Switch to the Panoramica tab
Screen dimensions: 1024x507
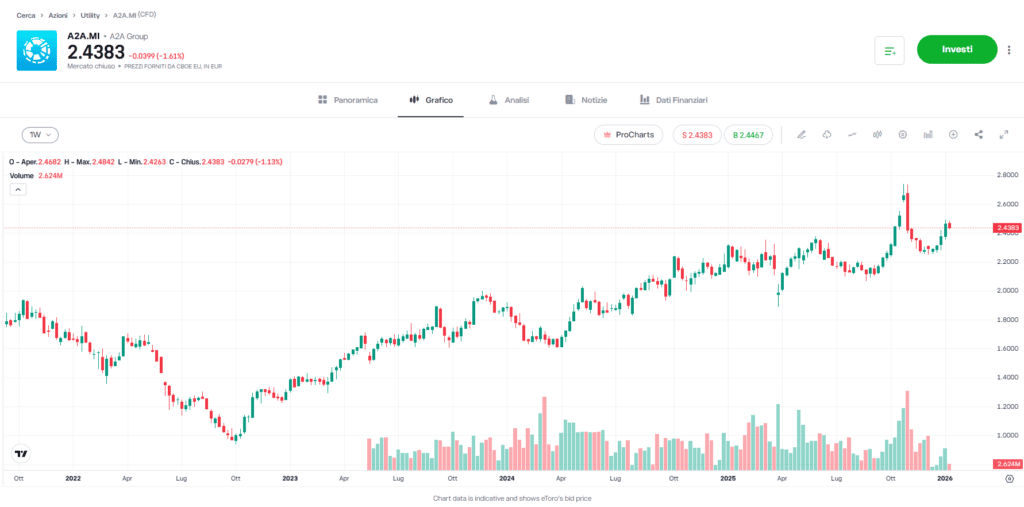(x=347, y=100)
